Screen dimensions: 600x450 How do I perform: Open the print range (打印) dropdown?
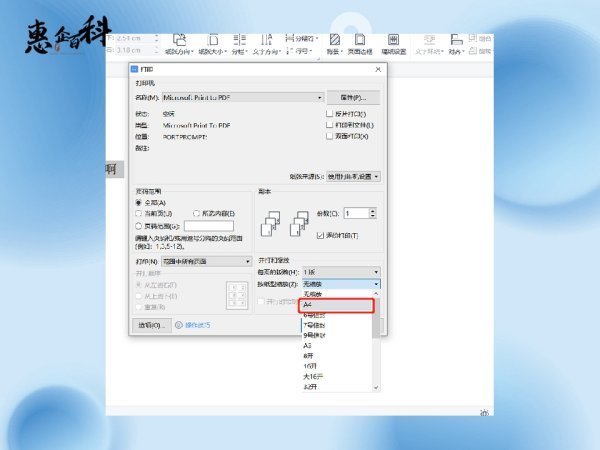click(247, 261)
